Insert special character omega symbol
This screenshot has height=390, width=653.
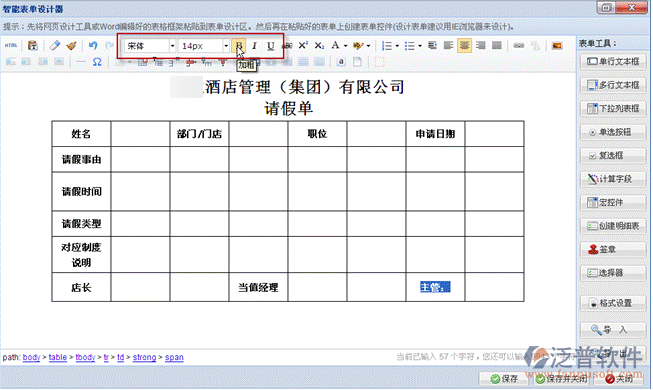coord(97,62)
